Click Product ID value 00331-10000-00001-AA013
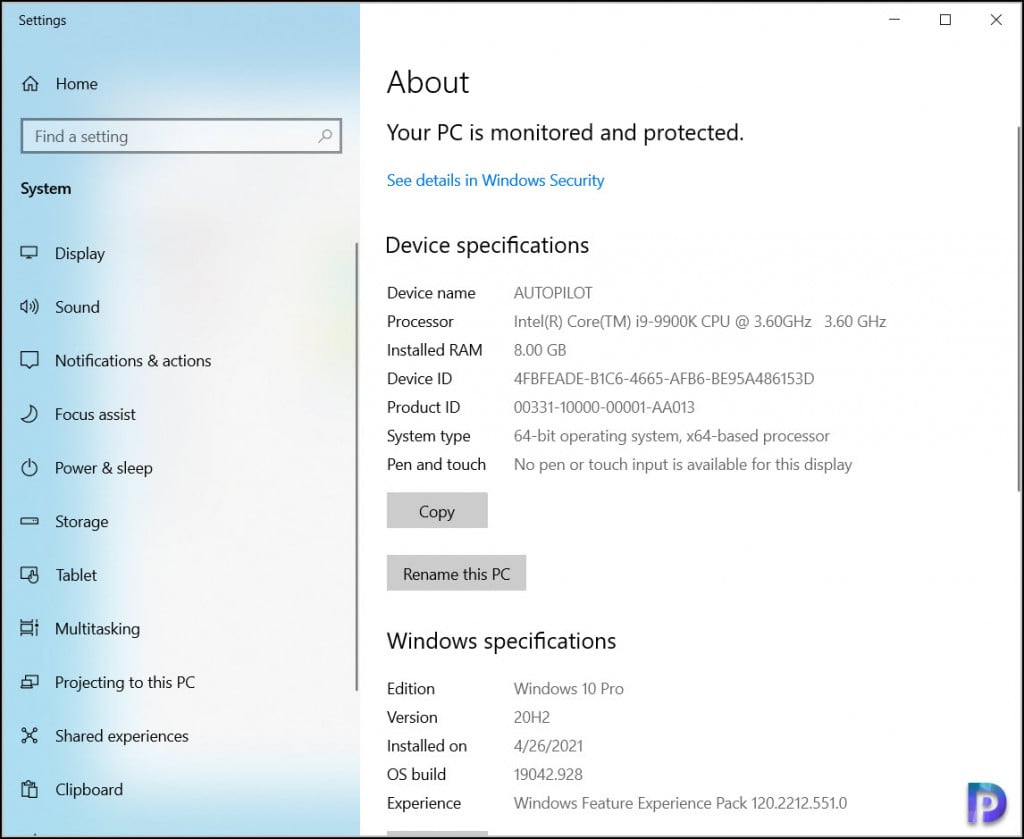Image resolution: width=1024 pixels, height=839 pixels. tap(604, 407)
